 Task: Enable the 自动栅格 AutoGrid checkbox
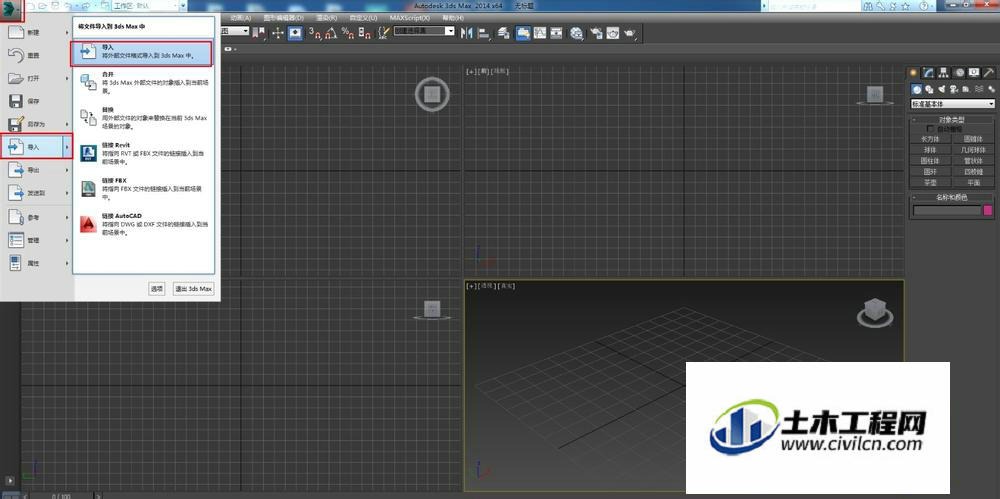point(930,128)
